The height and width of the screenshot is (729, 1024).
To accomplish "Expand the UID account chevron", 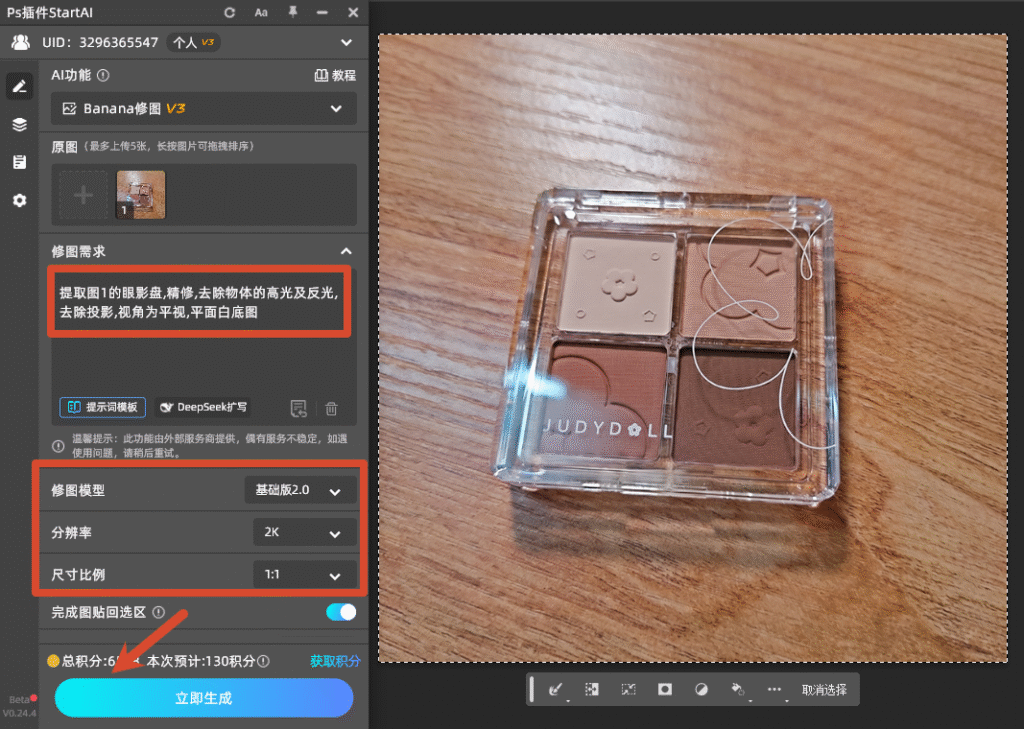I will 346,42.
